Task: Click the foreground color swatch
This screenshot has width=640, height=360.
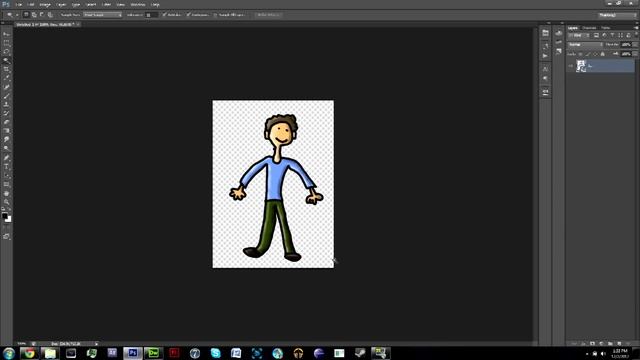Action: 4,216
